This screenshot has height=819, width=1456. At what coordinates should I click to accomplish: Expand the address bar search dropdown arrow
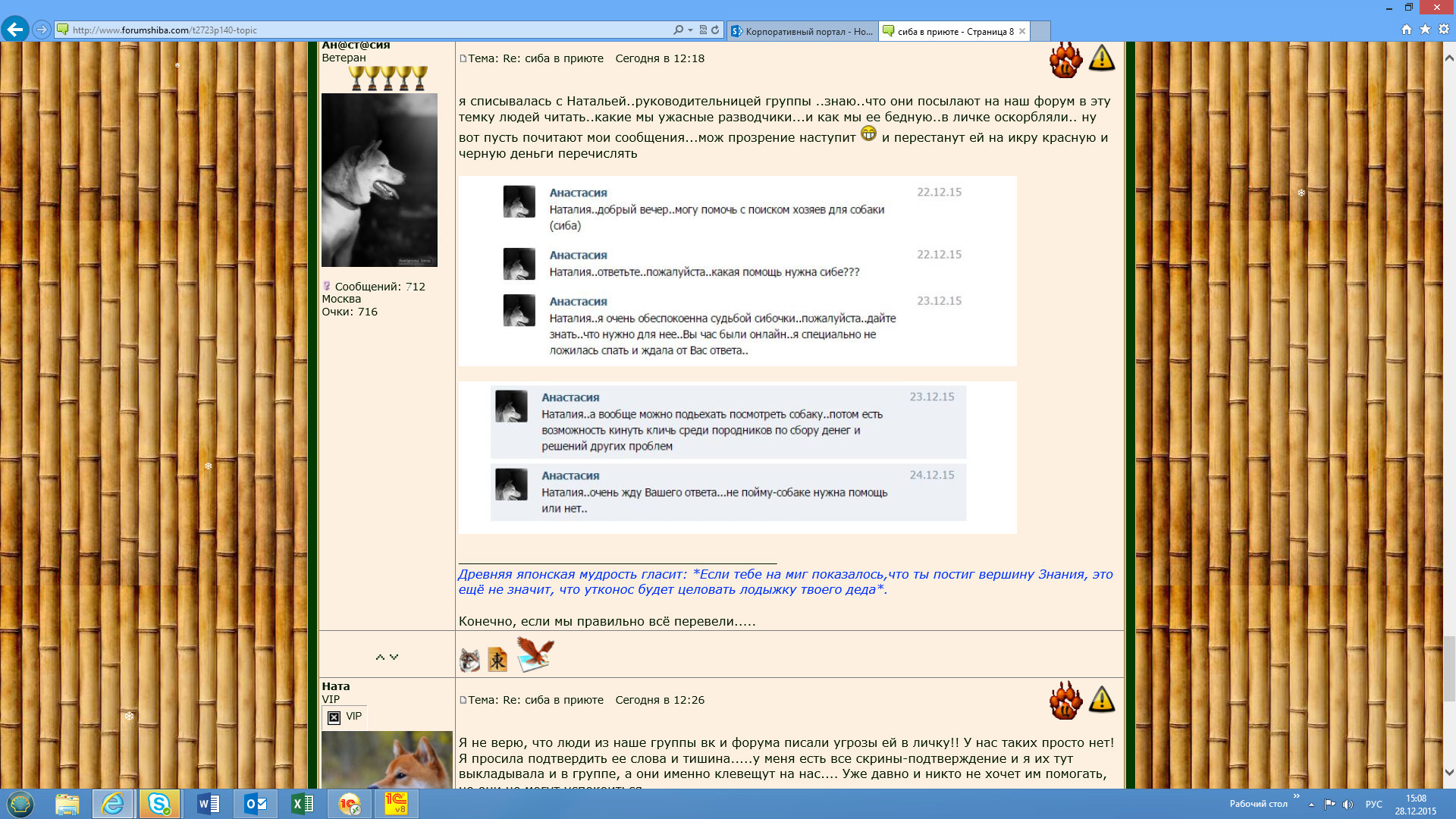pyautogui.click(x=690, y=30)
